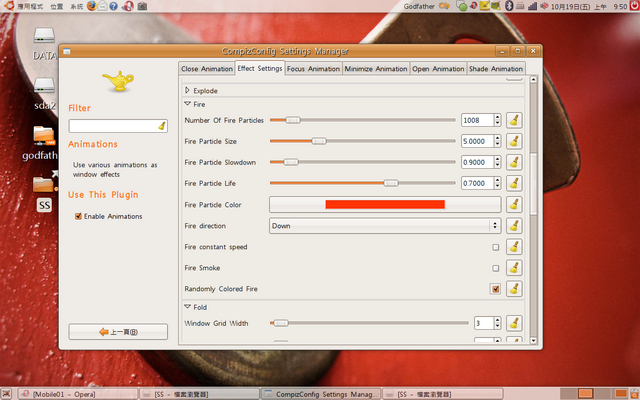Open the sda2 drive desktop icon
The width and height of the screenshot is (640, 400).
pyautogui.click(x=44, y=94)
